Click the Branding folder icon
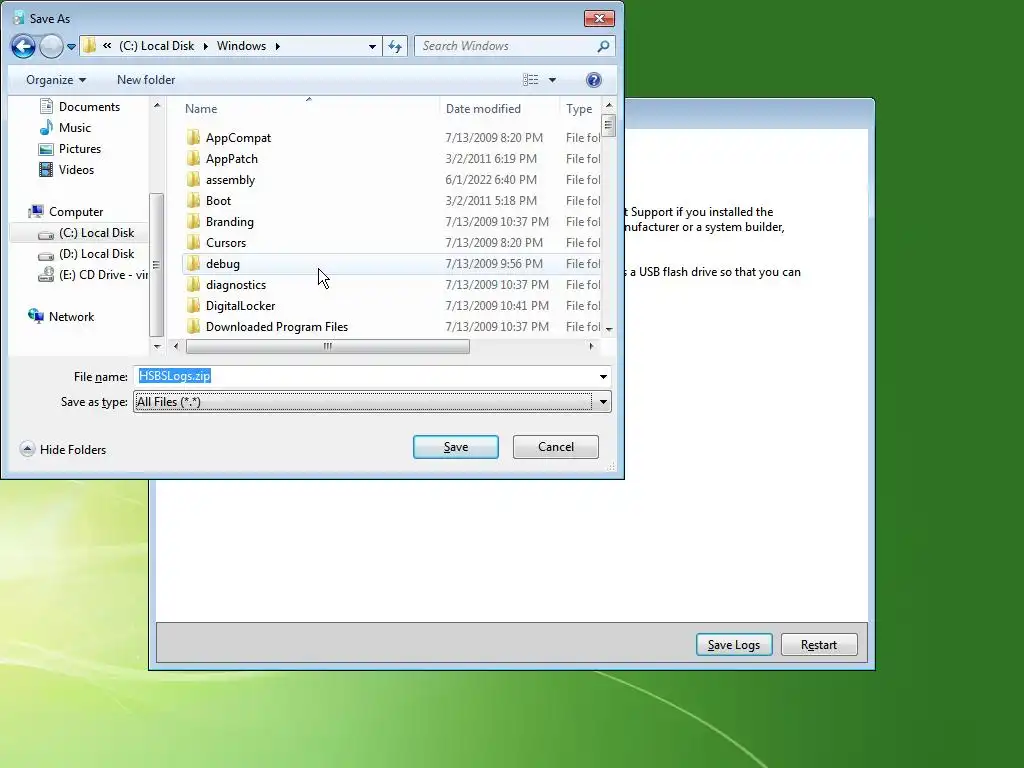The image size is (1024, 768). click(193, 221)
